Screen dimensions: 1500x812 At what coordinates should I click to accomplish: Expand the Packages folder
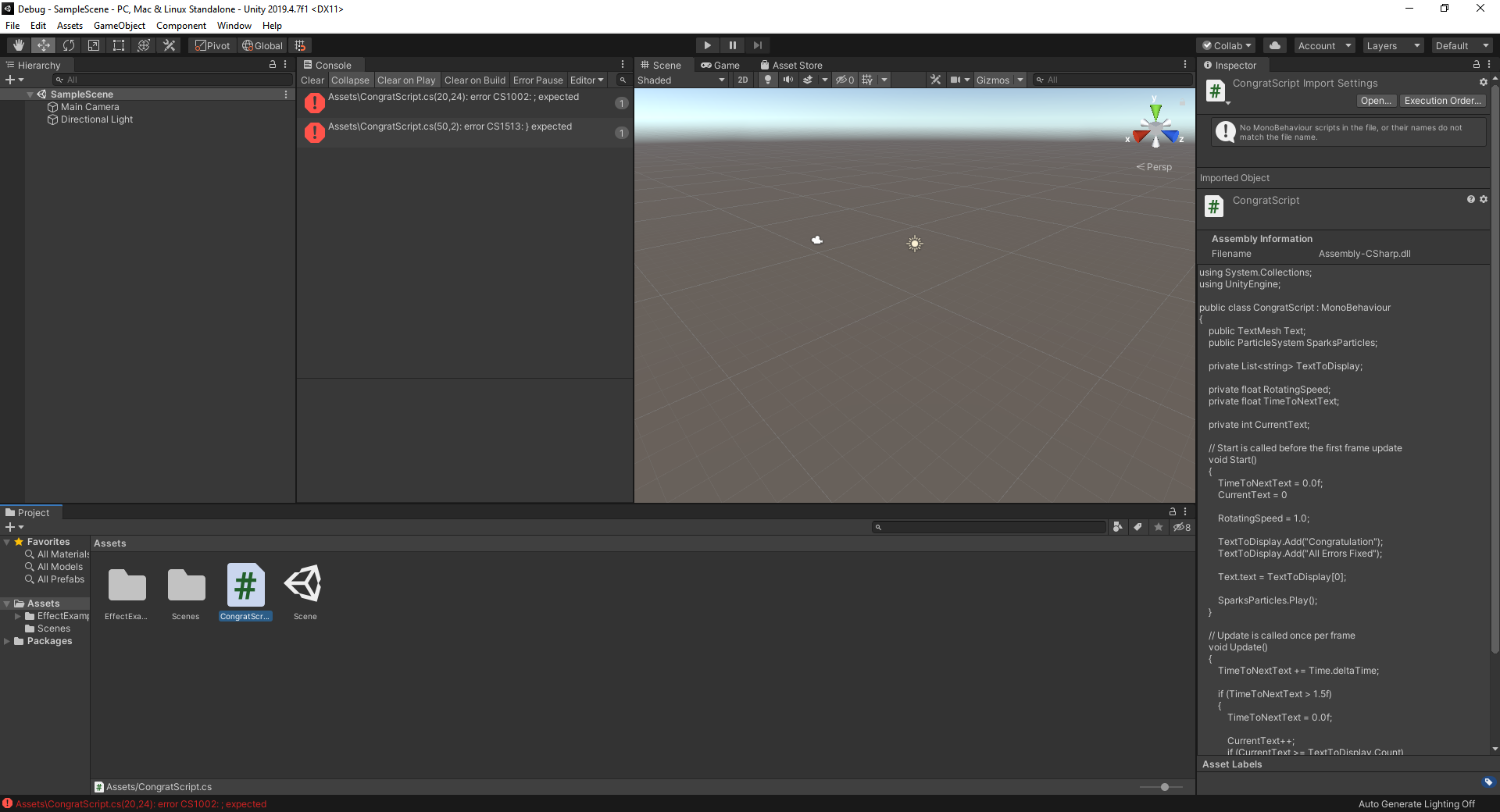coord(7,641)
